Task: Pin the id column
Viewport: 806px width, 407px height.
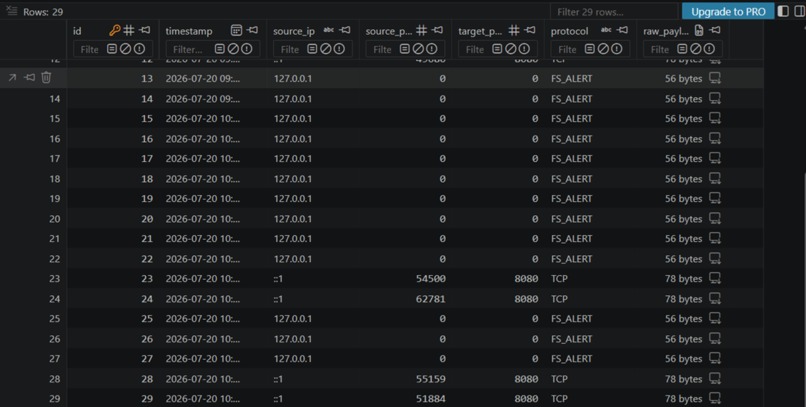Action: [x=145, y=30]
